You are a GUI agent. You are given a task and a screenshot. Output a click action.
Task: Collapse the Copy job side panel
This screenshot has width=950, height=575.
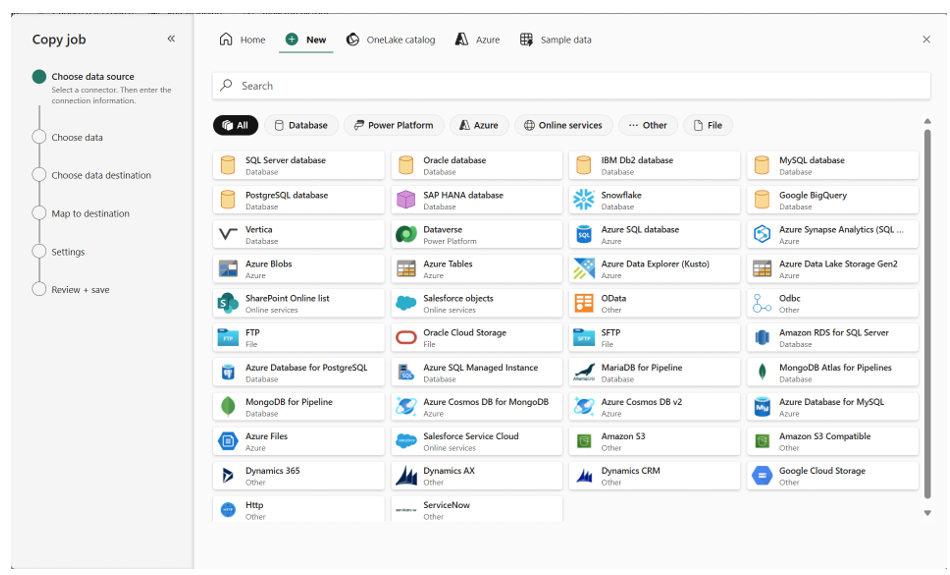[x=171, y=39]
